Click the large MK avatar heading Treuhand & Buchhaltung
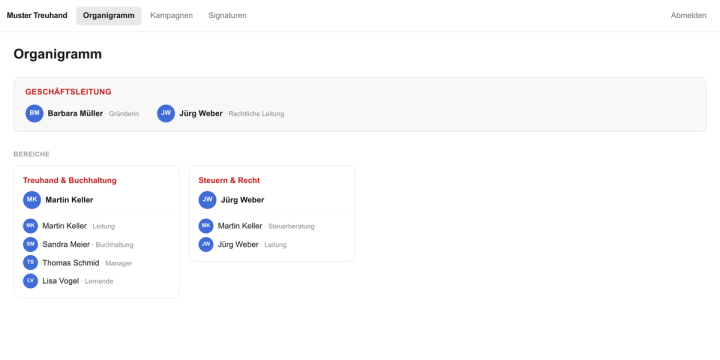The image size is (720, 360). coord(32,200)
